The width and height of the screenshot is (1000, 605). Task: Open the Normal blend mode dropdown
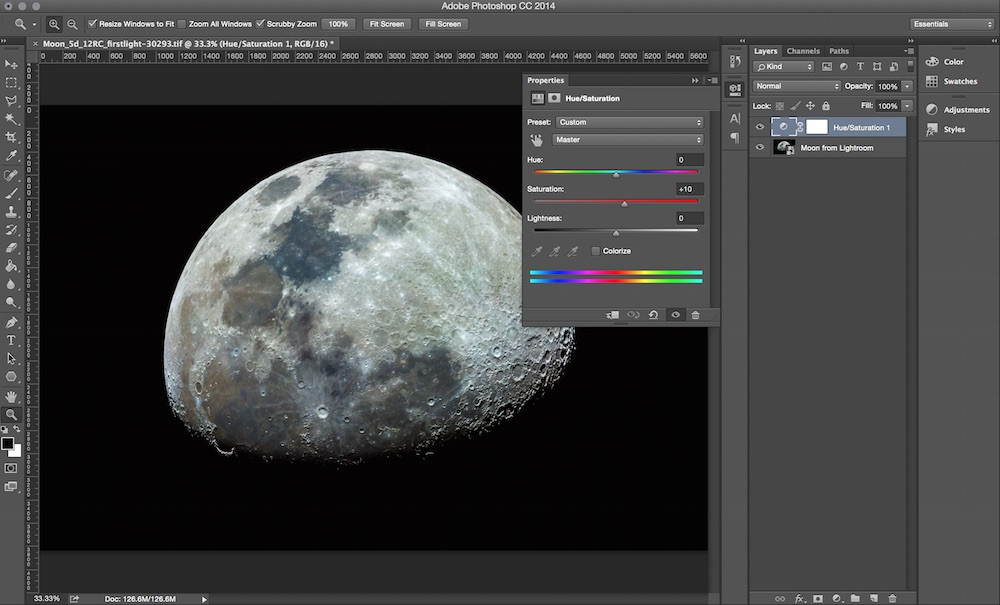[x=797, y=86]
